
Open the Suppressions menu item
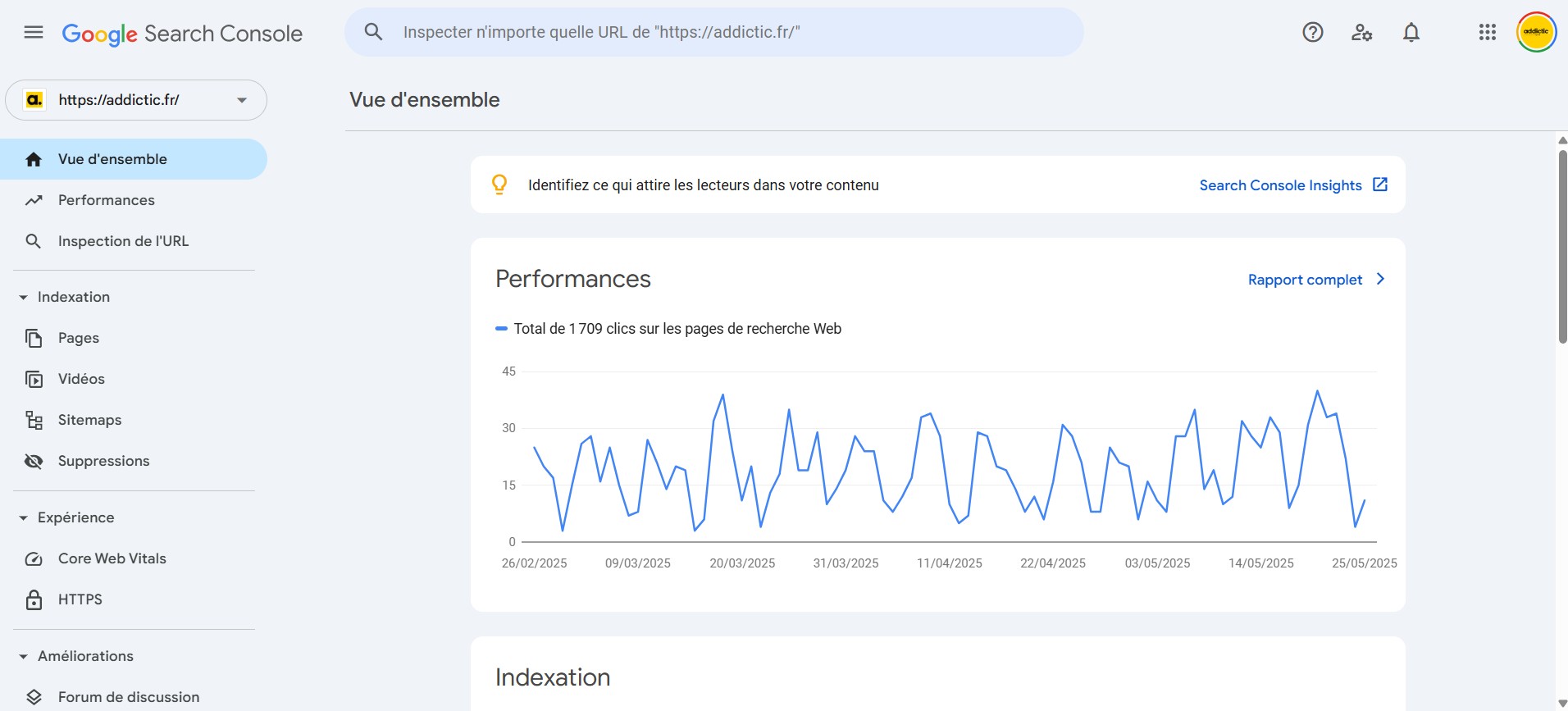coord(134,461)
